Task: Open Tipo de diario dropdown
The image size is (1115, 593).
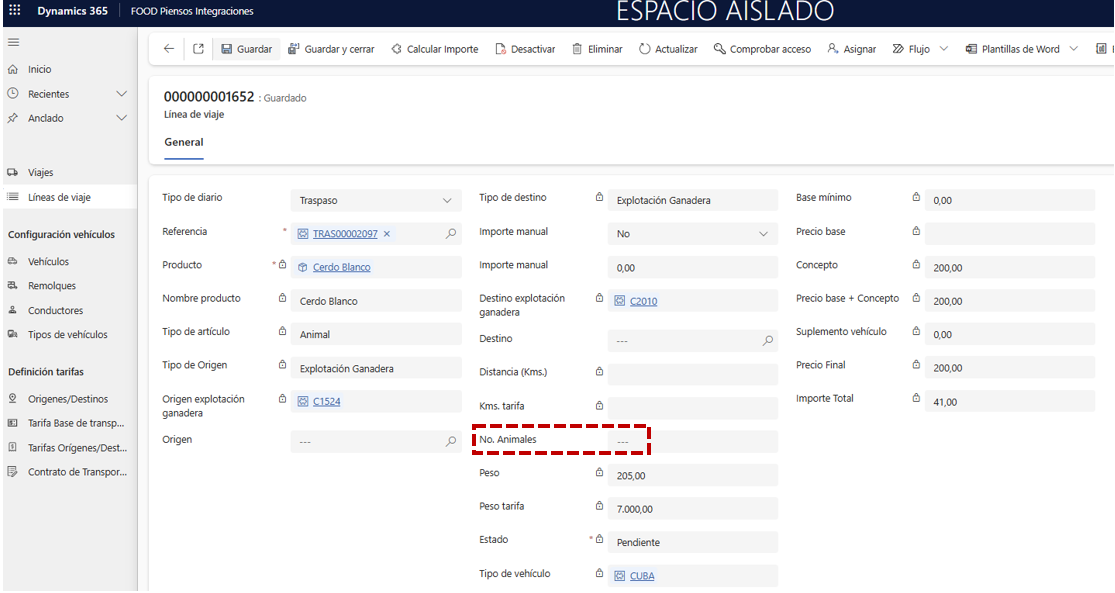Action: pos(447,201)
